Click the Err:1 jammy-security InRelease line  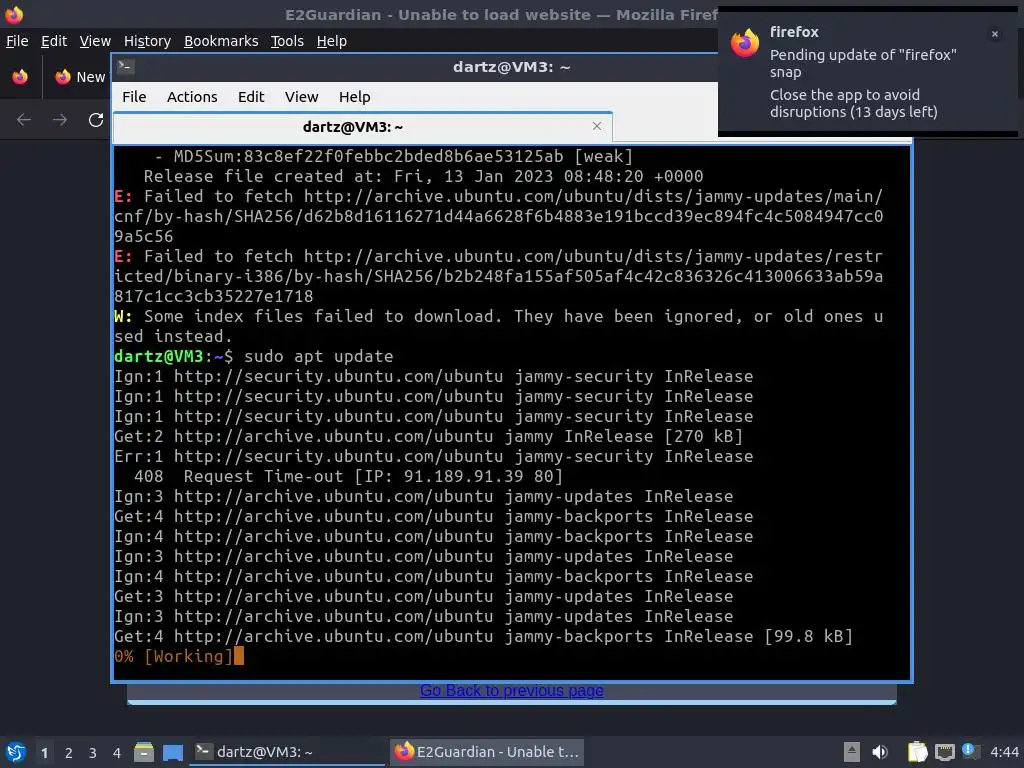434,456
